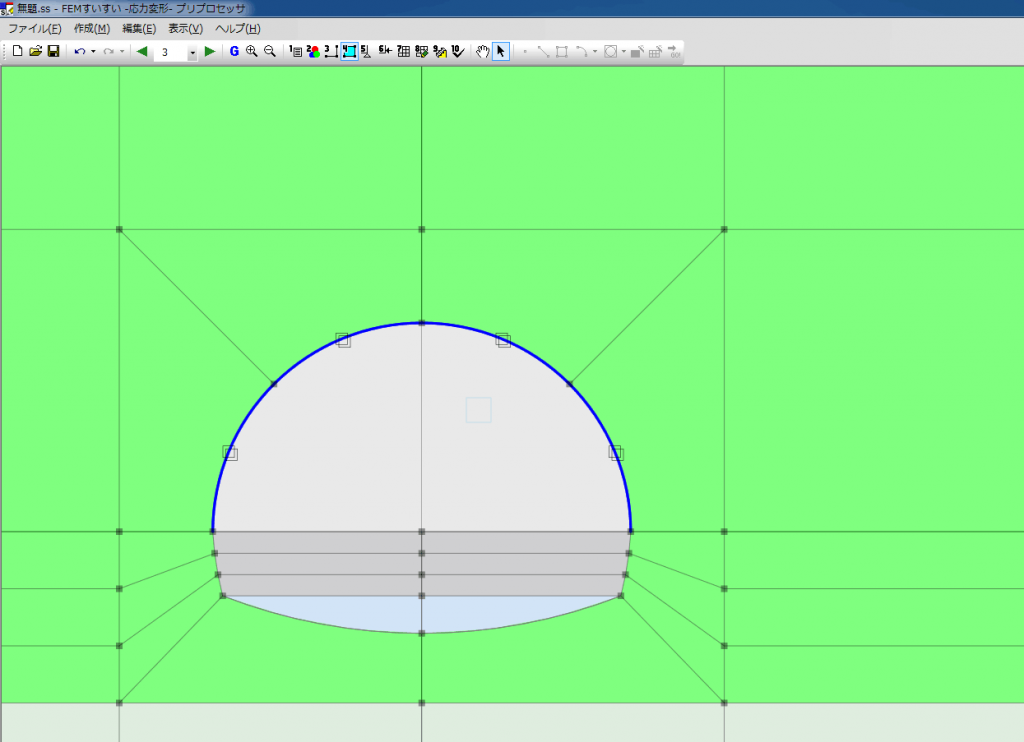Click the grayed-out grid edit tool
Screen dimensions: 1024x742
pyautogui.click(x=655, y=51)
